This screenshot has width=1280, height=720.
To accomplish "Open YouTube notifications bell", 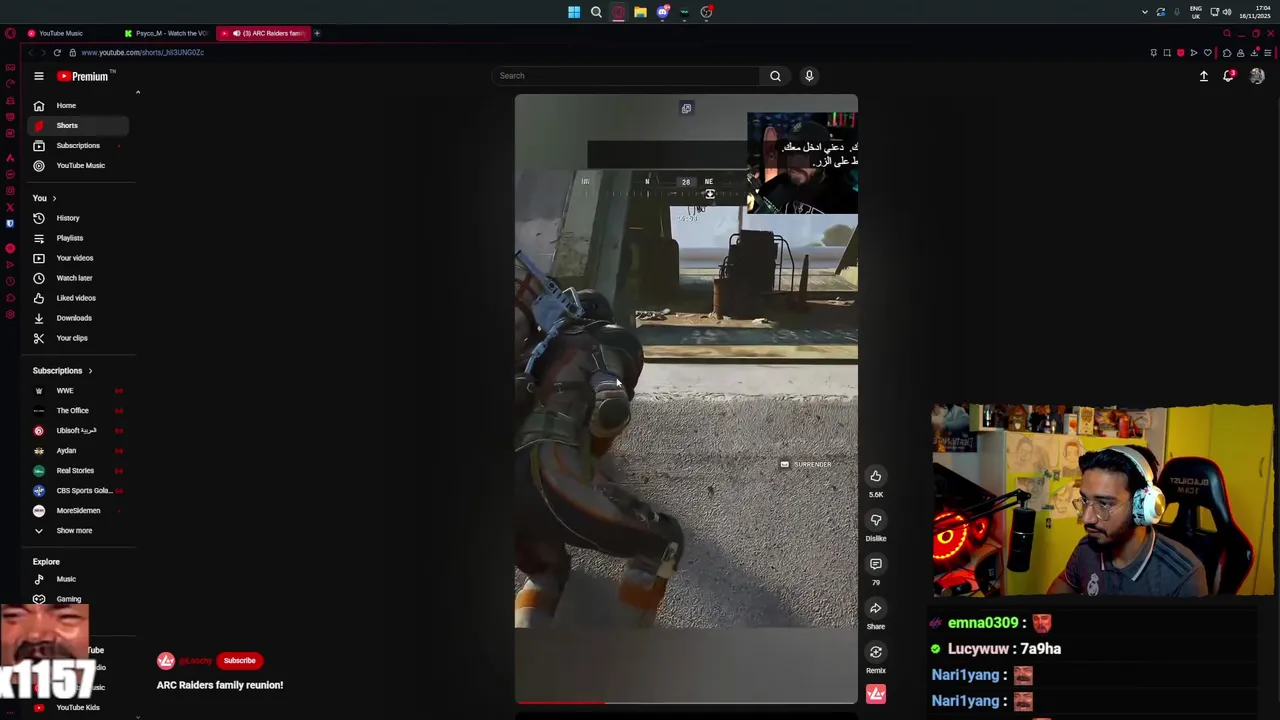I will coord(1229,76).
